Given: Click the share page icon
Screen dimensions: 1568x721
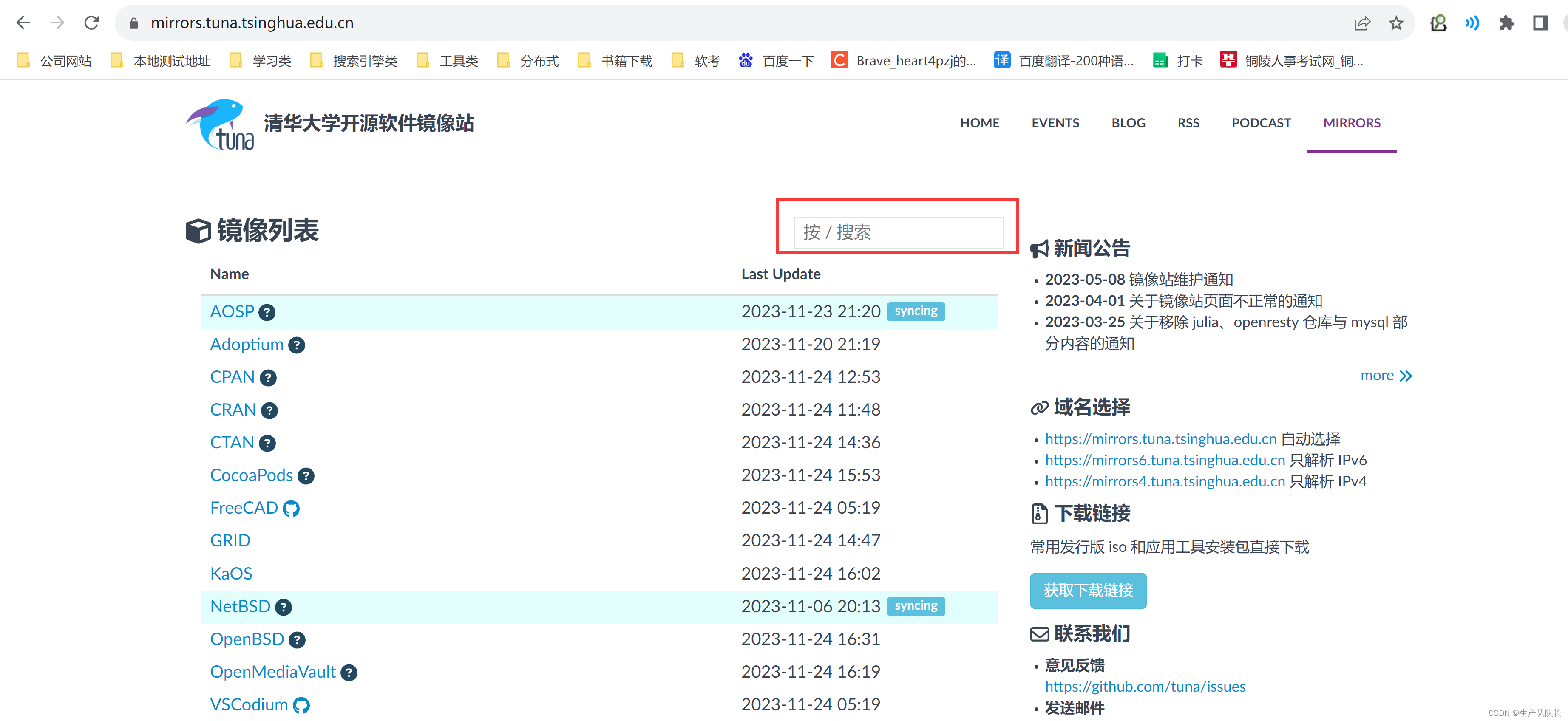Looking at the screenshot, I should coord(1362,23).
